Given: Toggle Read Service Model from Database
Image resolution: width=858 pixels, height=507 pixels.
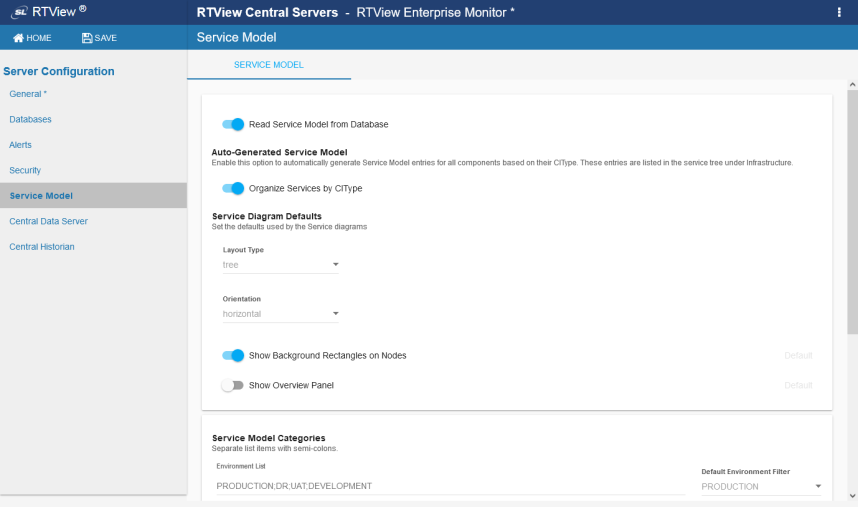Looking at the screenshot, I should (233, 125).
